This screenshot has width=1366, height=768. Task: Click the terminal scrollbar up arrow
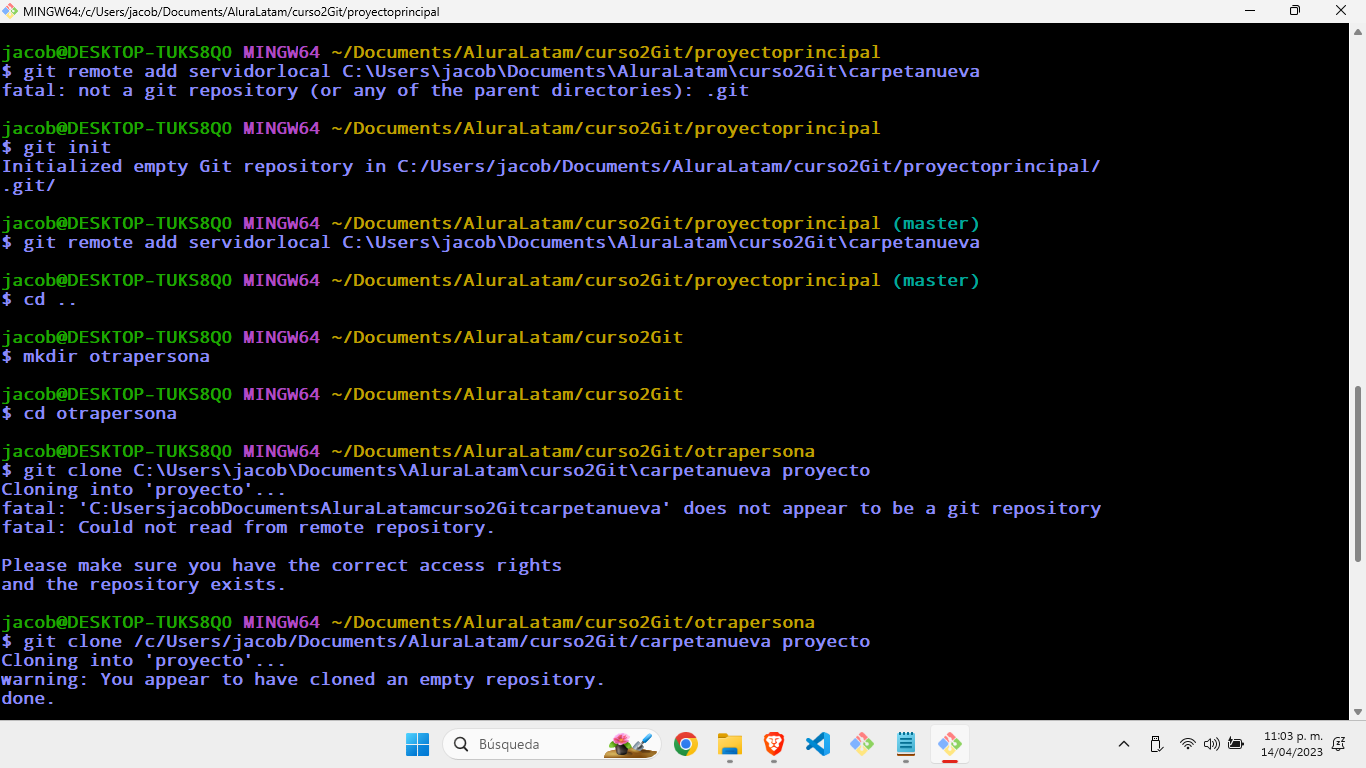(x=1358, y=31)
